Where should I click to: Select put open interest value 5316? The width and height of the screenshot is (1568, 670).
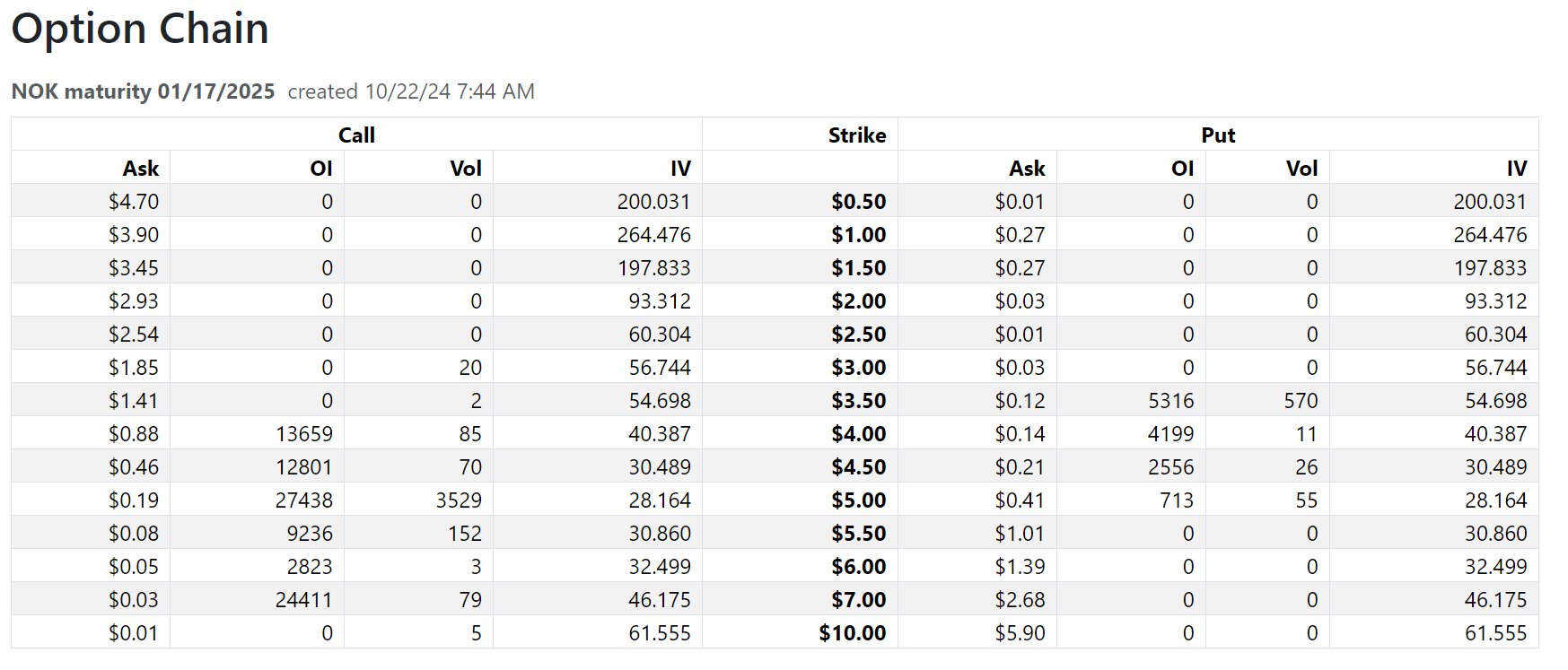1171,401
